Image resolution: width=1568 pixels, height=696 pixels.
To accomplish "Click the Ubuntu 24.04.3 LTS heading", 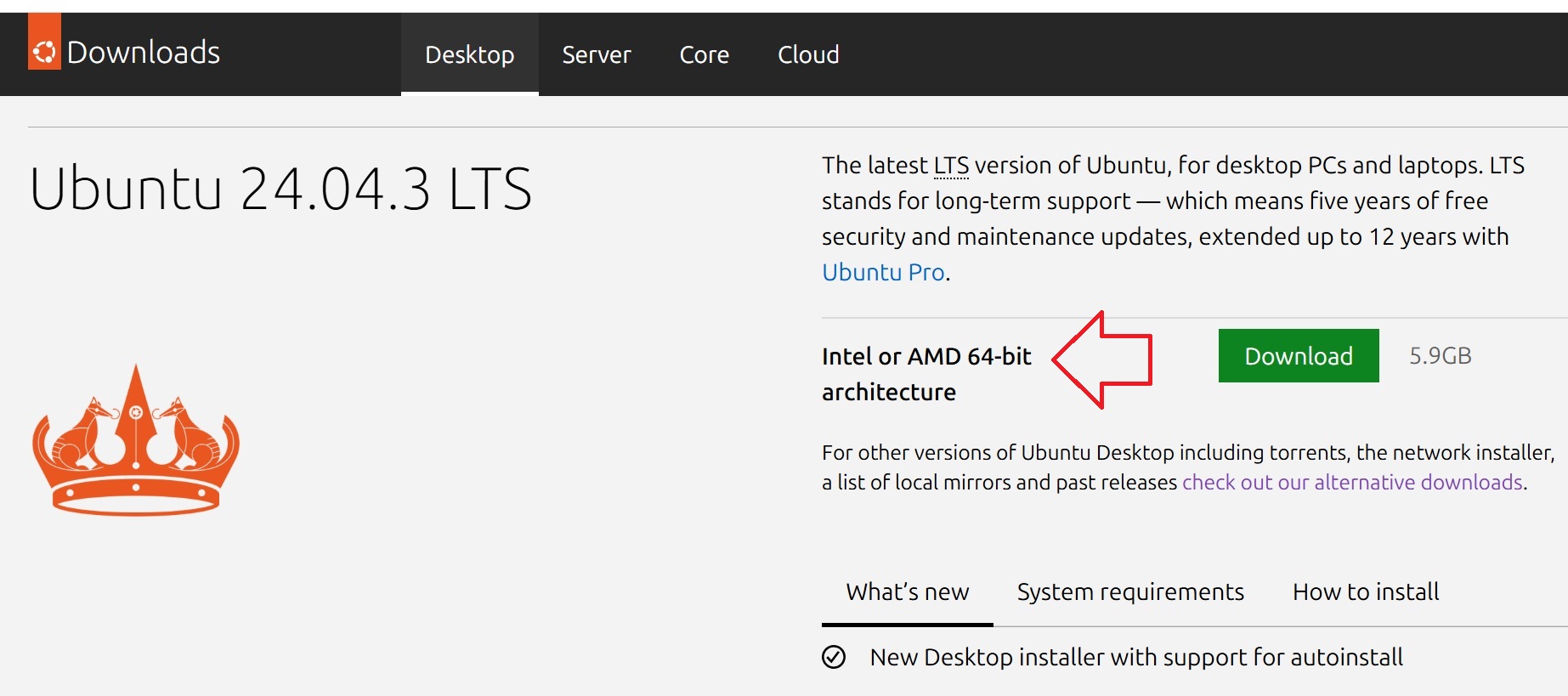I will (x=280, y=188).
